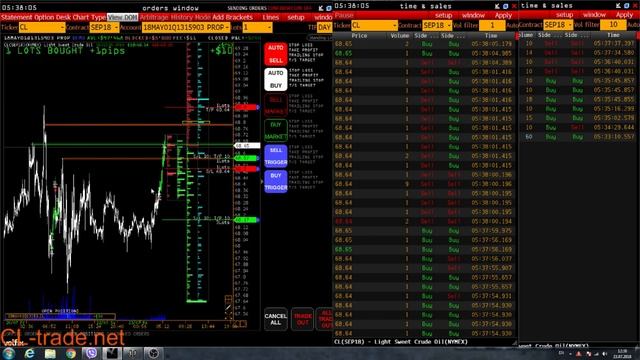Open setup menu in second time & sales window
The image size is (640, 360).
tap(564, 15)
